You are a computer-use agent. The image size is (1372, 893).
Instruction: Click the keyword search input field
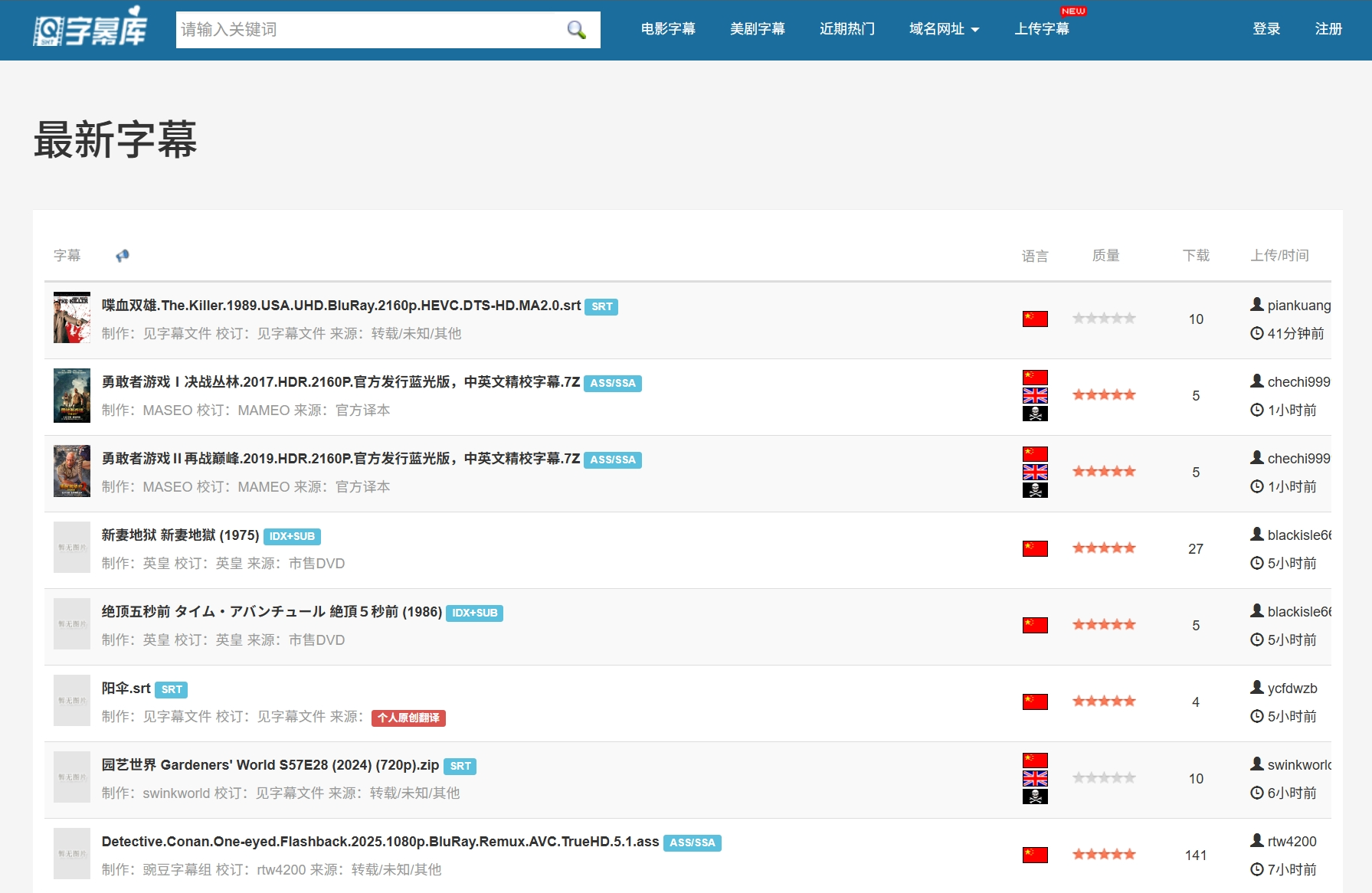click(x=368, y=30)
